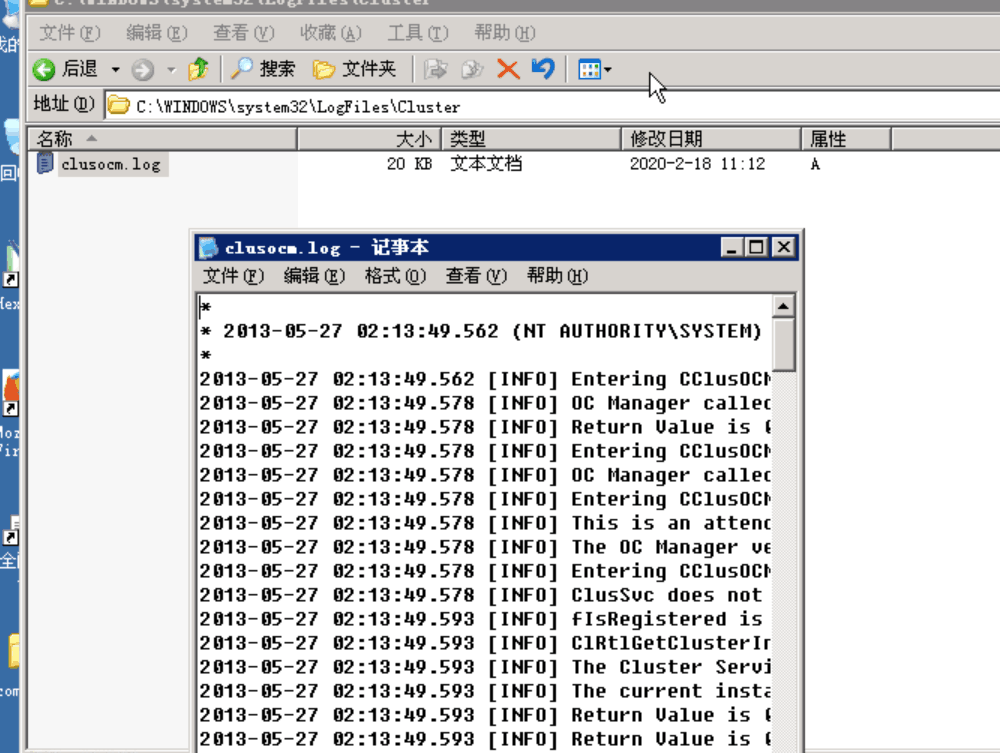Open Explorer 收藏(A) menu
Viewport: 1000px width, 753px height.
coord(330,33)
